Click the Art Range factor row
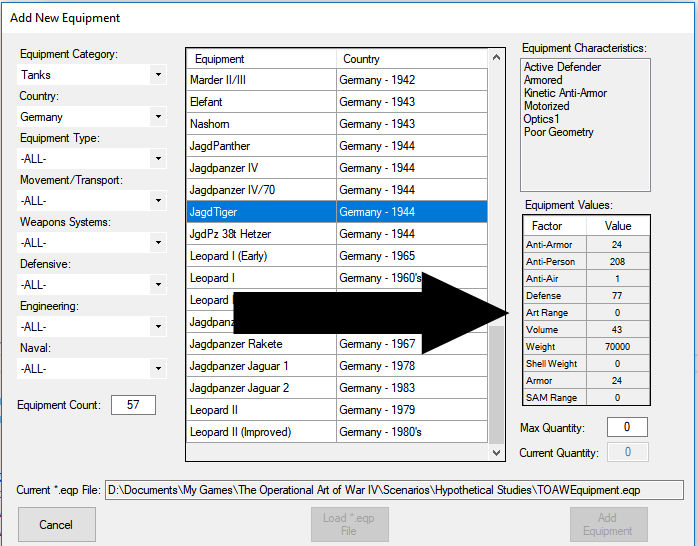The image size is (698, 546). click(586, 313)
